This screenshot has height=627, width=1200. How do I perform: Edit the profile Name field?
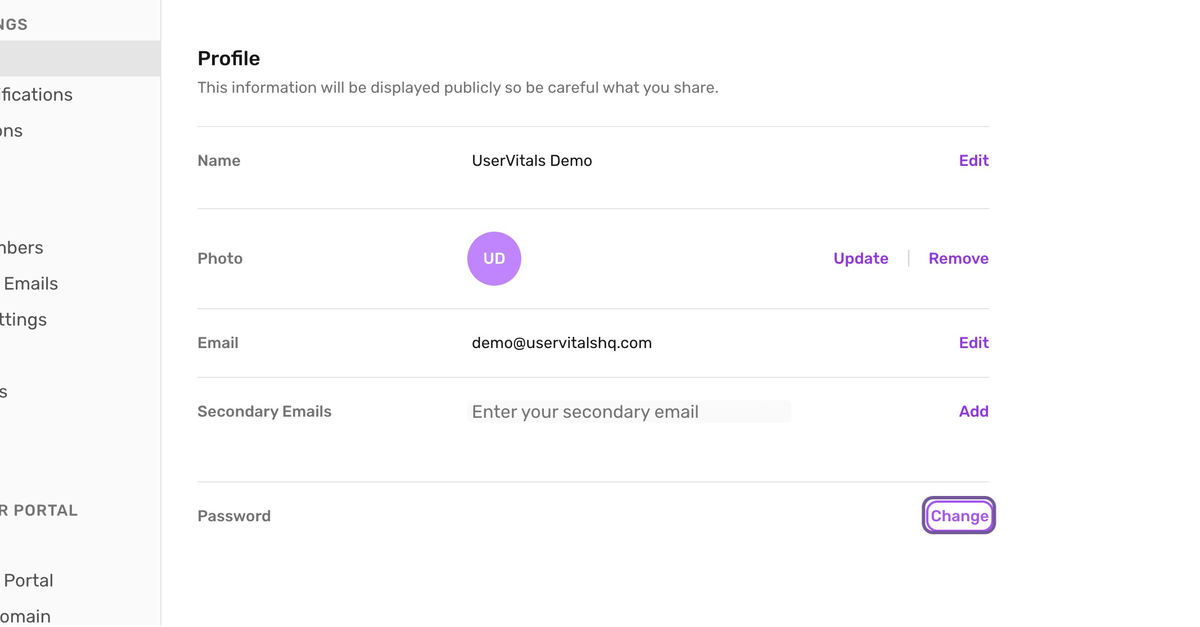click(x=973, y=160)
